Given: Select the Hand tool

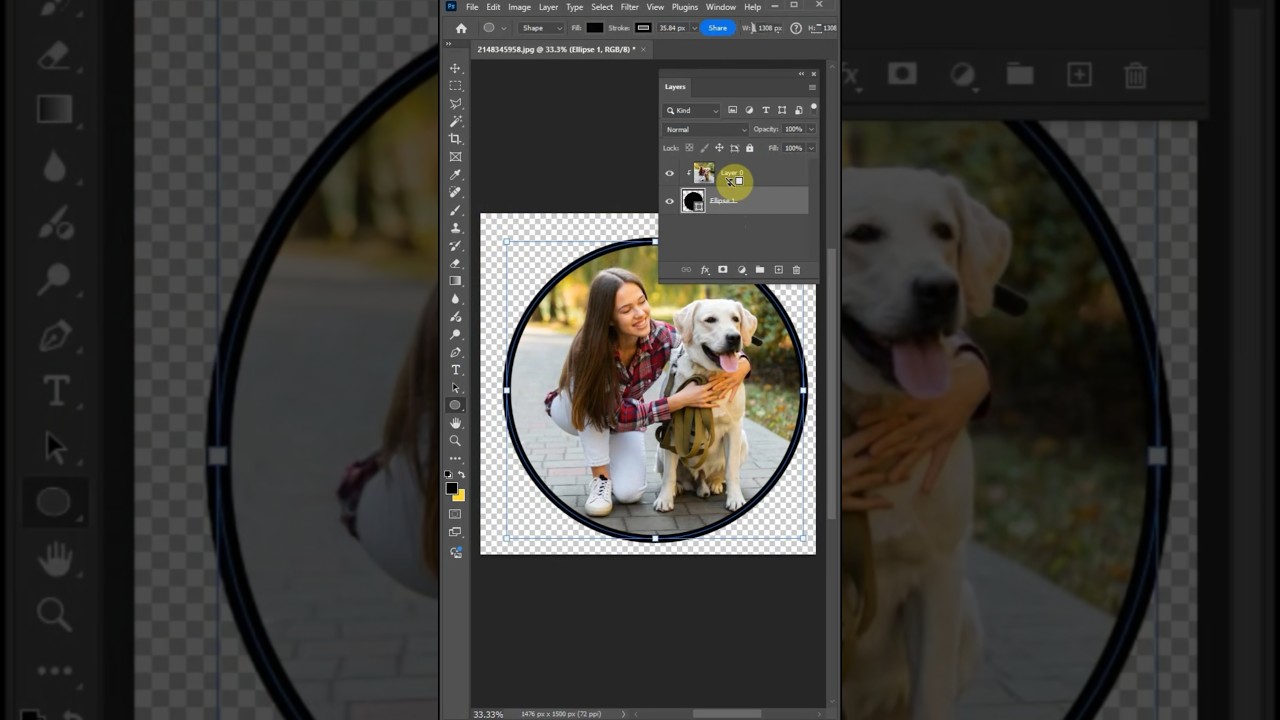Looking at the screenshot, I should click(x=455, y=423).
